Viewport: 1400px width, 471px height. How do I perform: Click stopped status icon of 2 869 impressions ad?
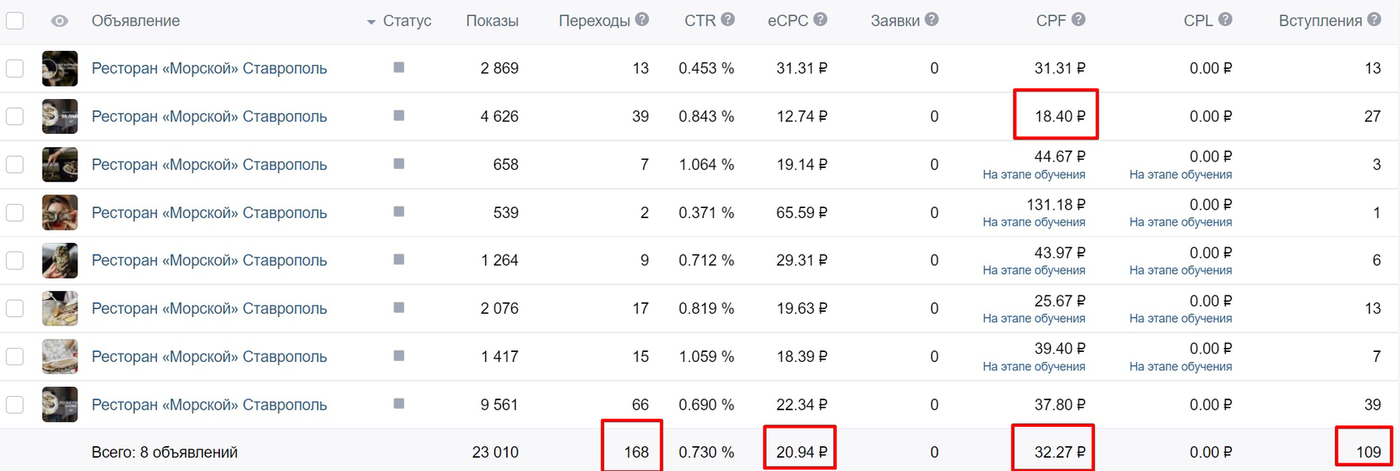click(399, 68)
